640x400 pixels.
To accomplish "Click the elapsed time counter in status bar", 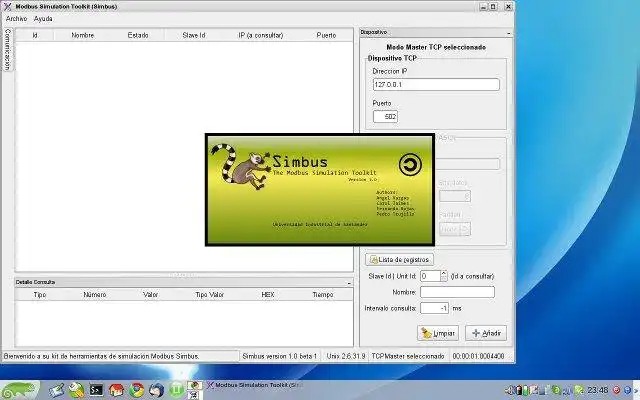I will (478, 356).
